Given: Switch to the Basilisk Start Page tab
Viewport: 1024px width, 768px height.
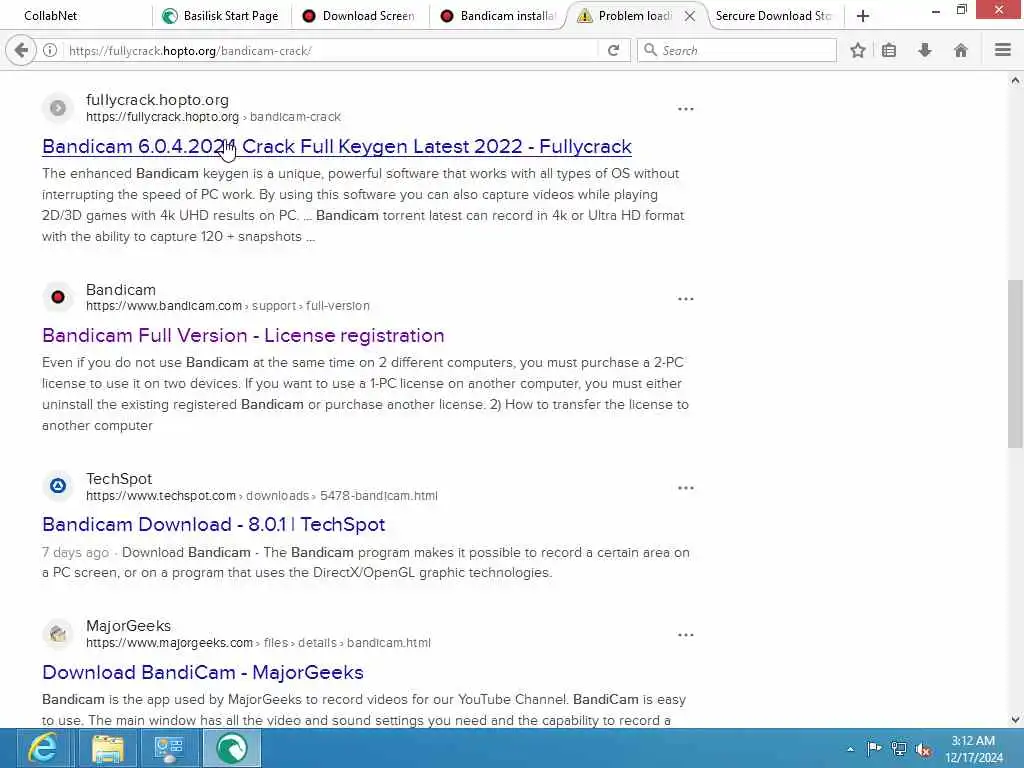Looking at the screenshot, I should 221,16.
